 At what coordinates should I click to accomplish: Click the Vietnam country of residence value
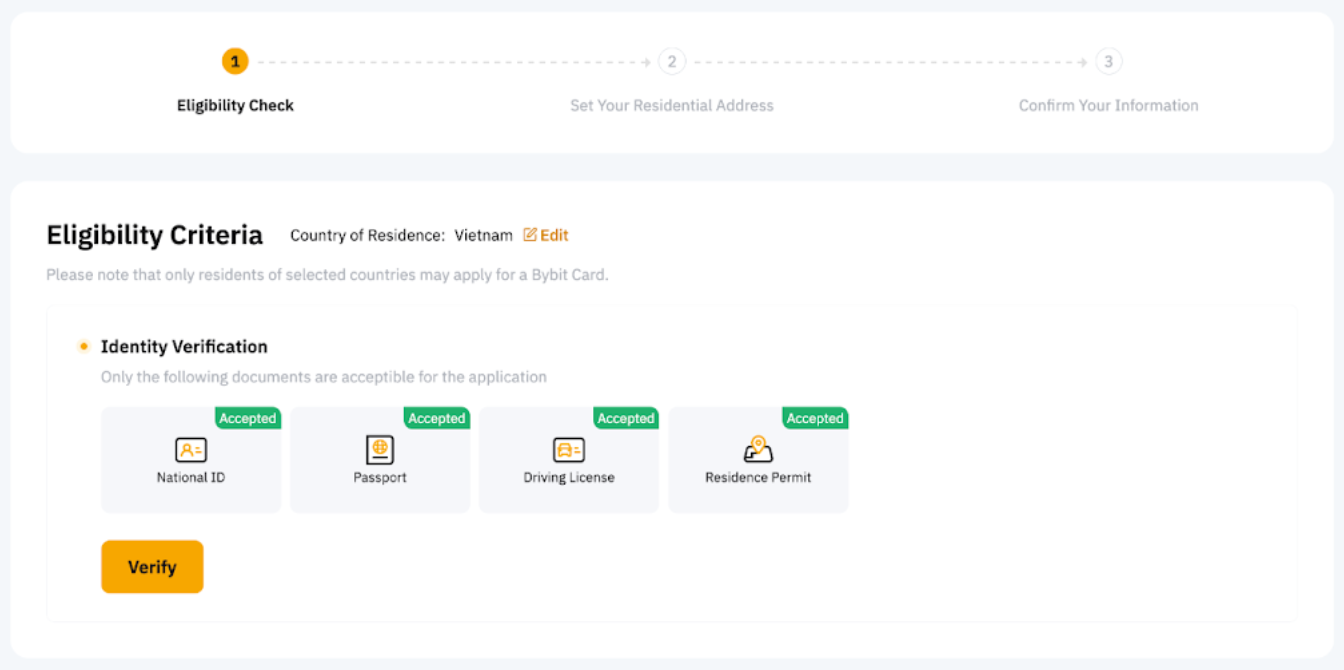483,236
